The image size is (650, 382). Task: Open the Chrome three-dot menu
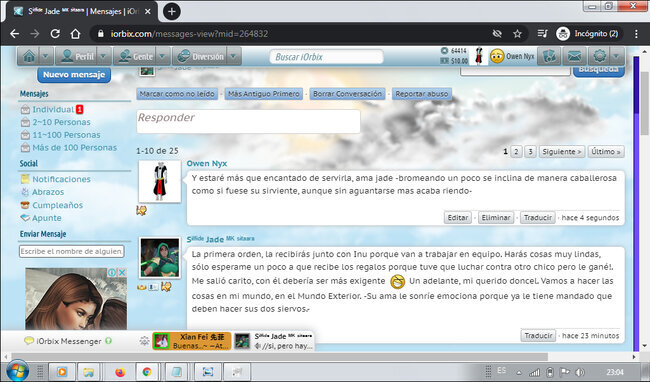coord(636,34)
